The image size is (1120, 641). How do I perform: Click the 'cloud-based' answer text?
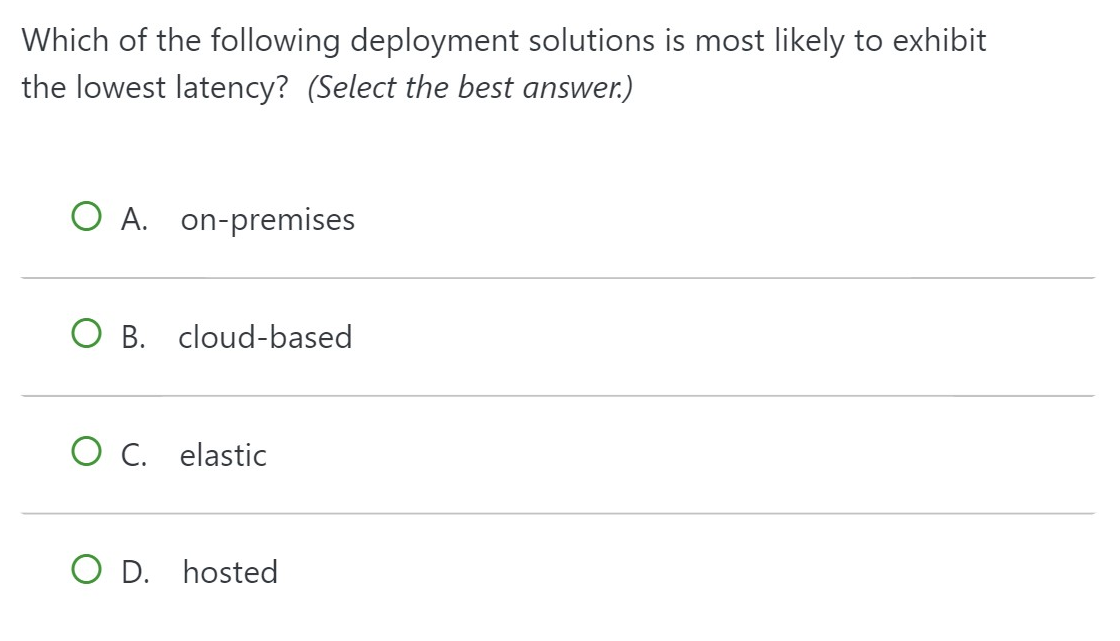pyautogui.click(x=265, y=337)
